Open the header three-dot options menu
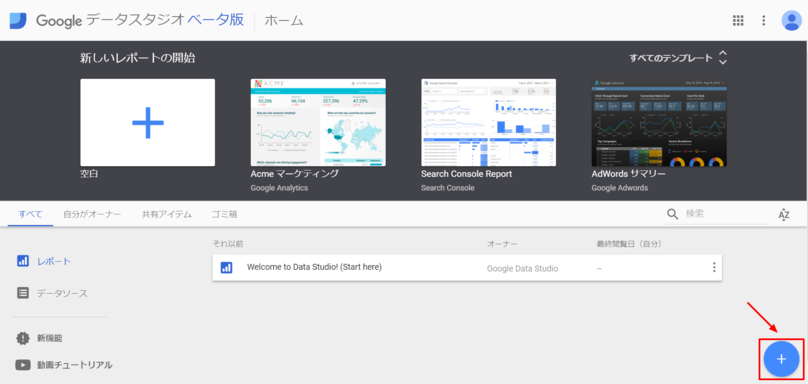This screenshot has height=384, width=808. [x=764, y=21]
